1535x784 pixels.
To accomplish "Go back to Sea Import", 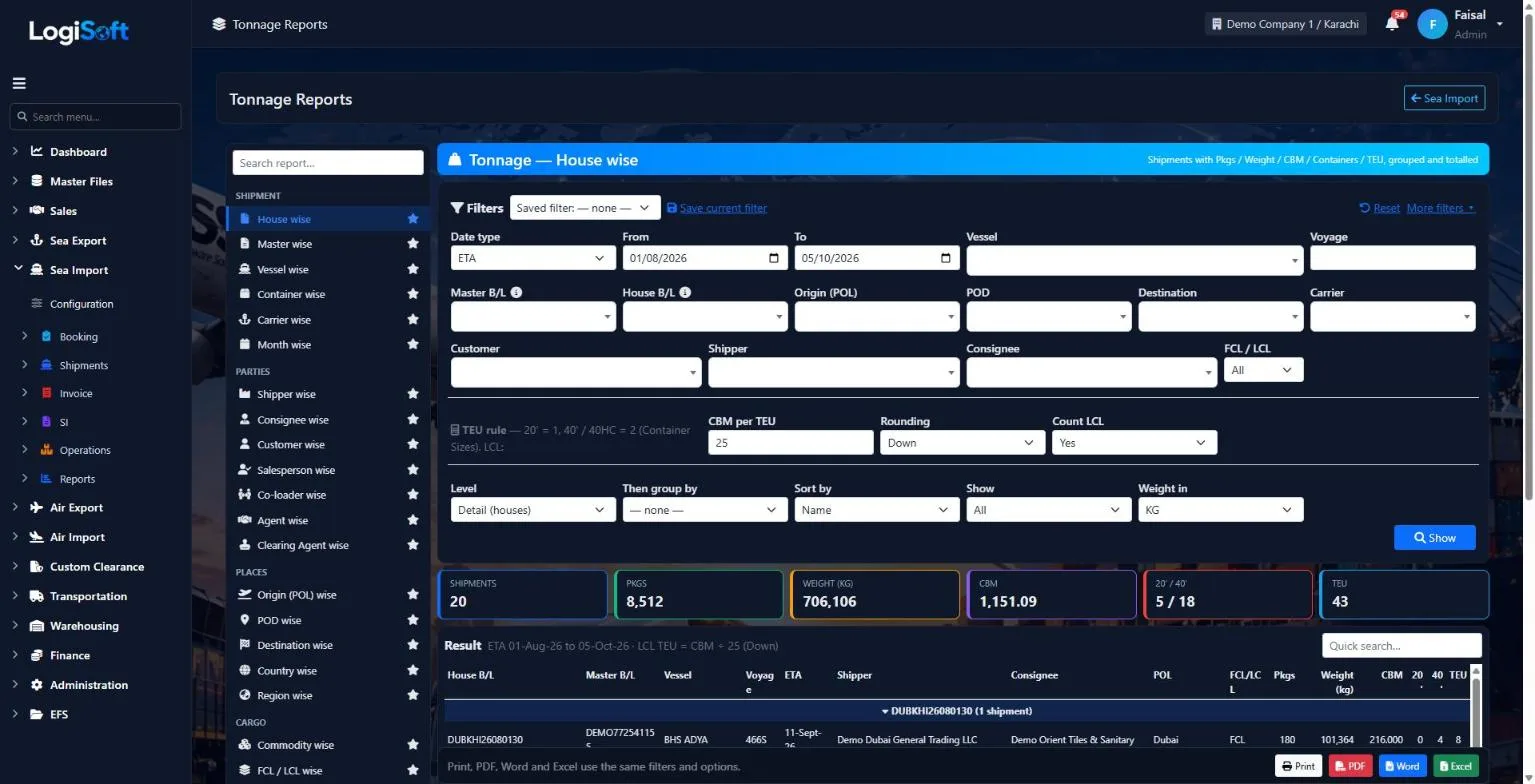I will click(1444, 98).
